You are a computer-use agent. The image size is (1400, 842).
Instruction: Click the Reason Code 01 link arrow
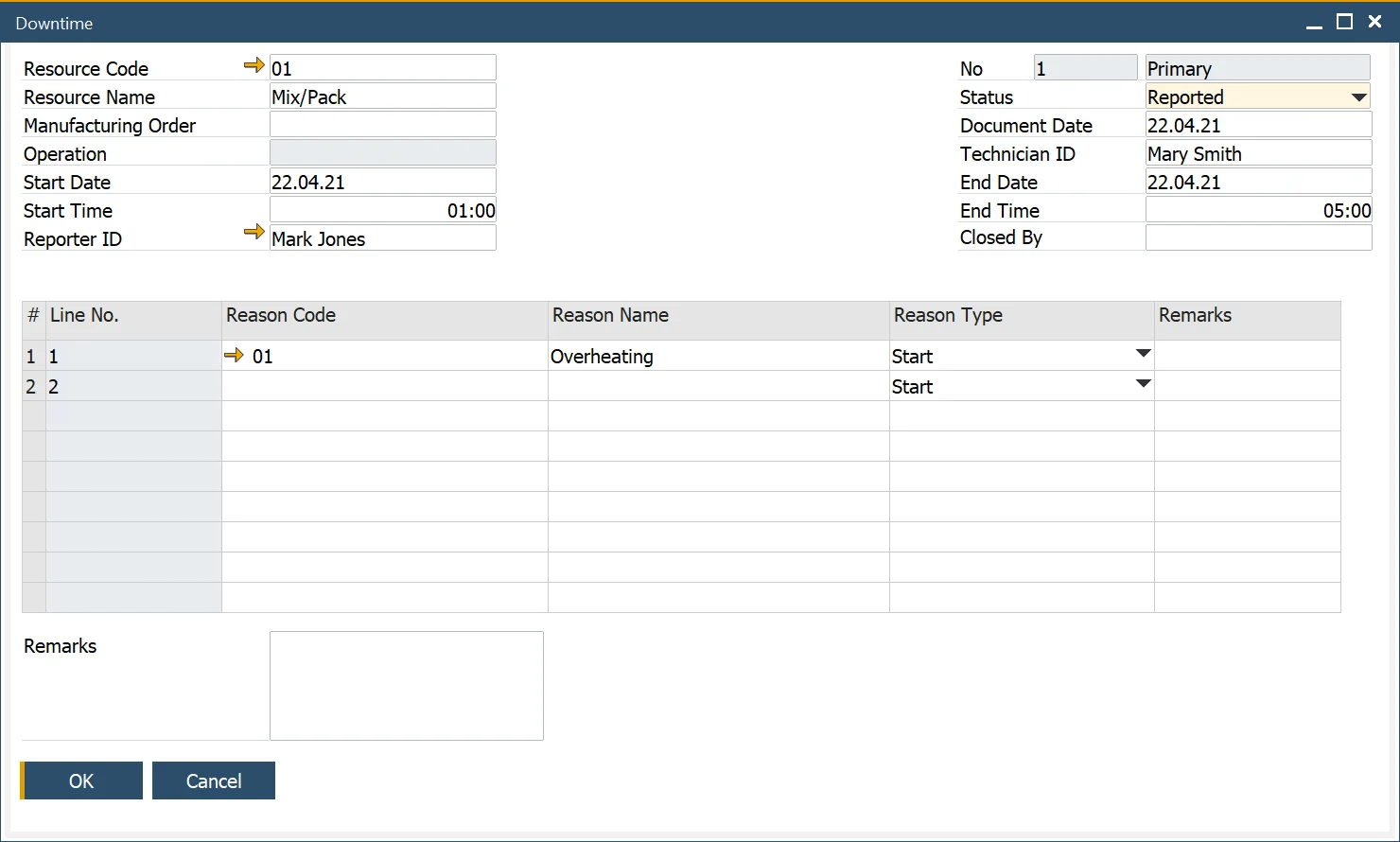(x=234, y=356)
